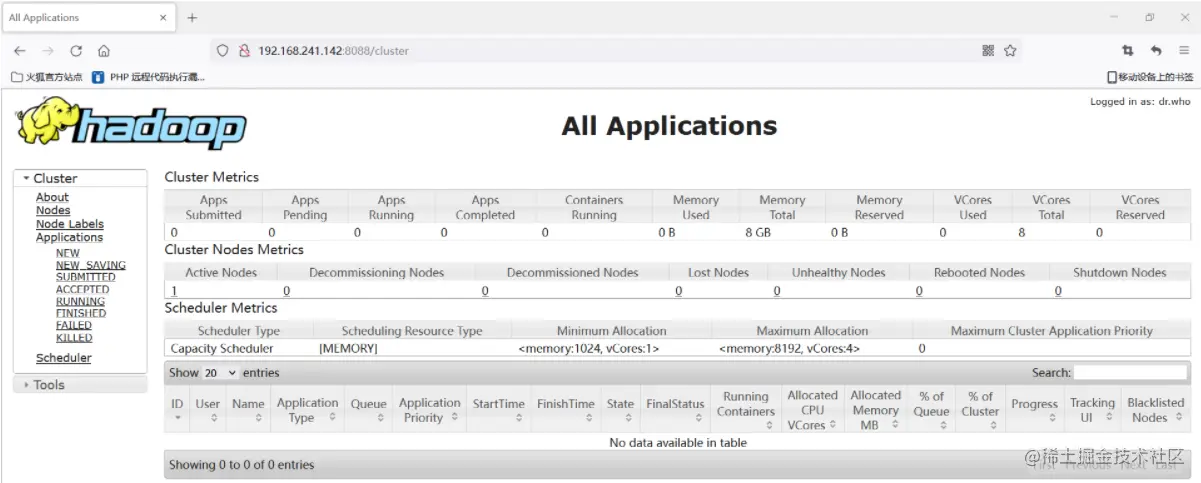Click the shield tracking protection icon

223,51
